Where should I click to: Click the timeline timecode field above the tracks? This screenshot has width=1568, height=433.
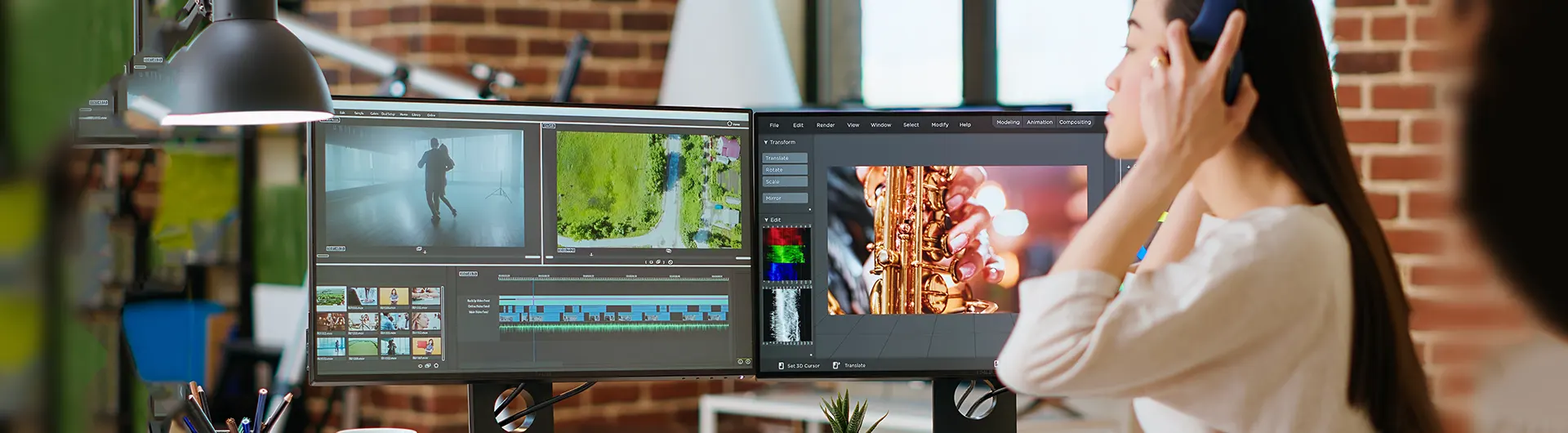468,274
